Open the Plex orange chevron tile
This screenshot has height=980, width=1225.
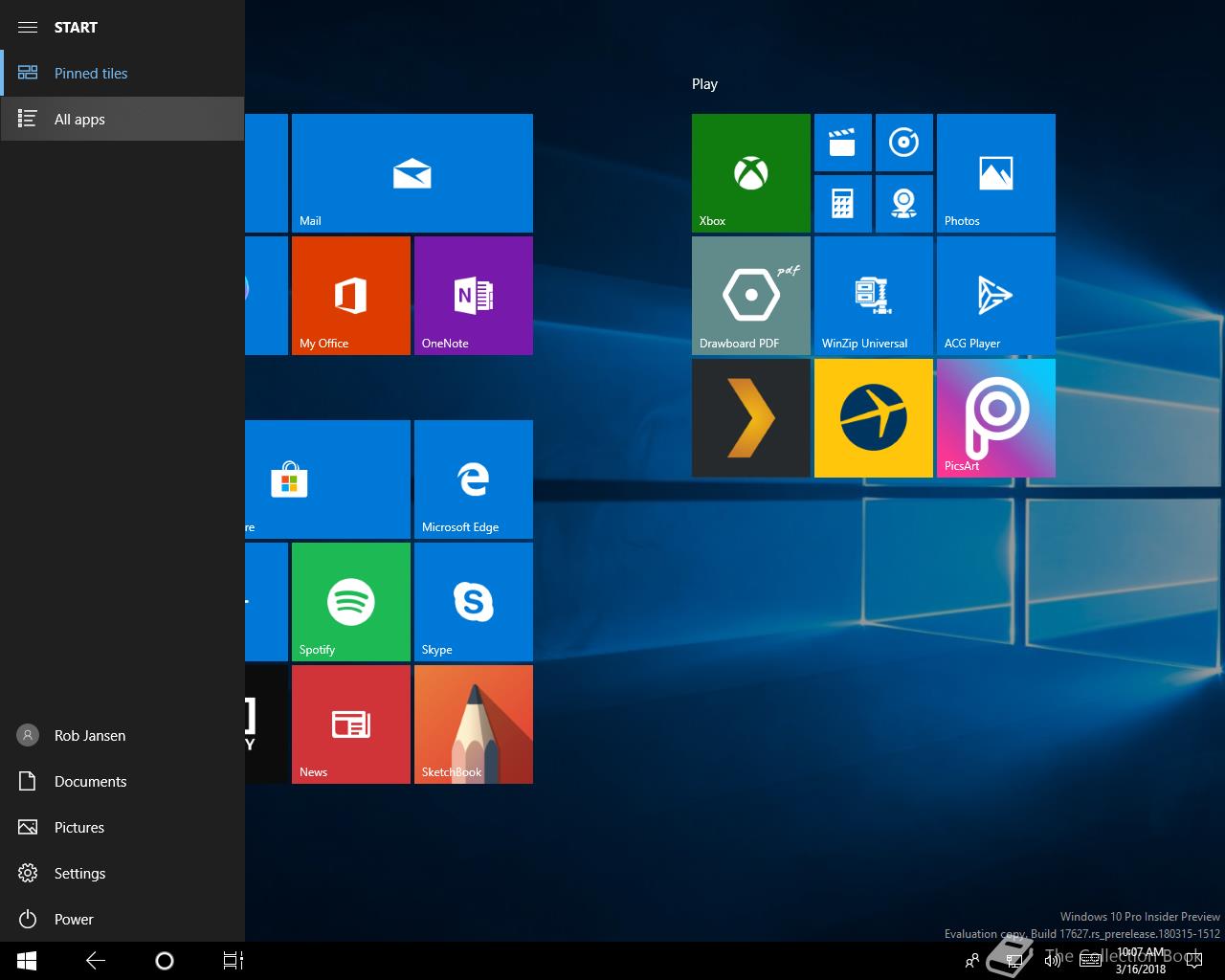coord(750,418)
